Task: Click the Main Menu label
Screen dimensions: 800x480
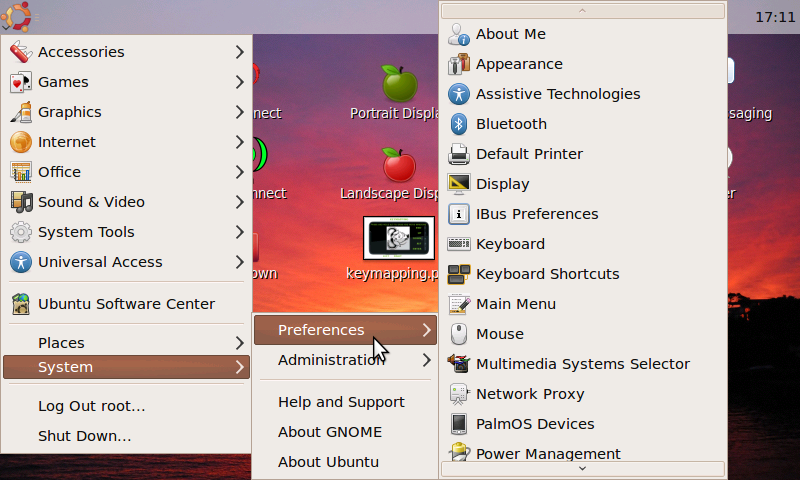Action: pos(516,304)
